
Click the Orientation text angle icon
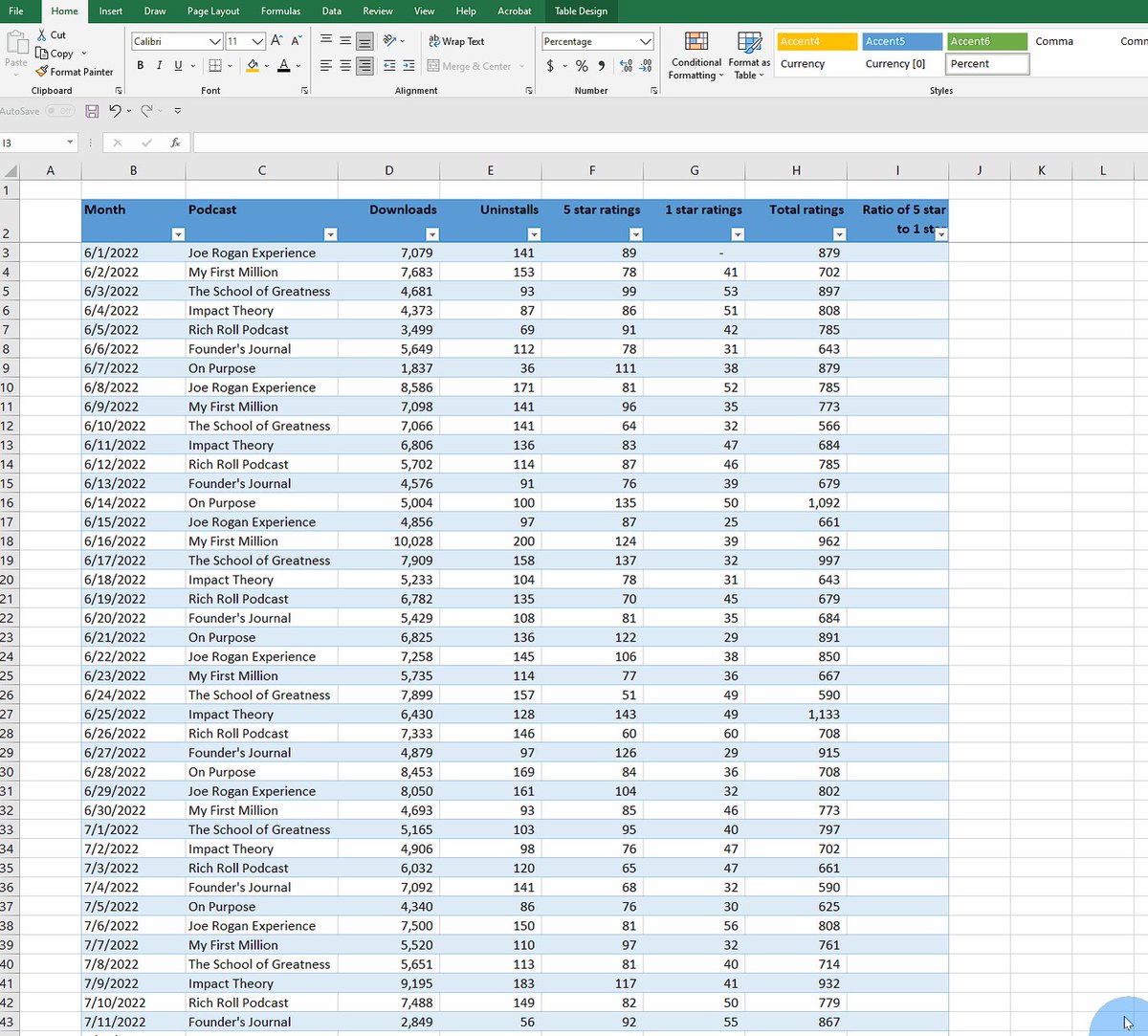coord(389,40)
